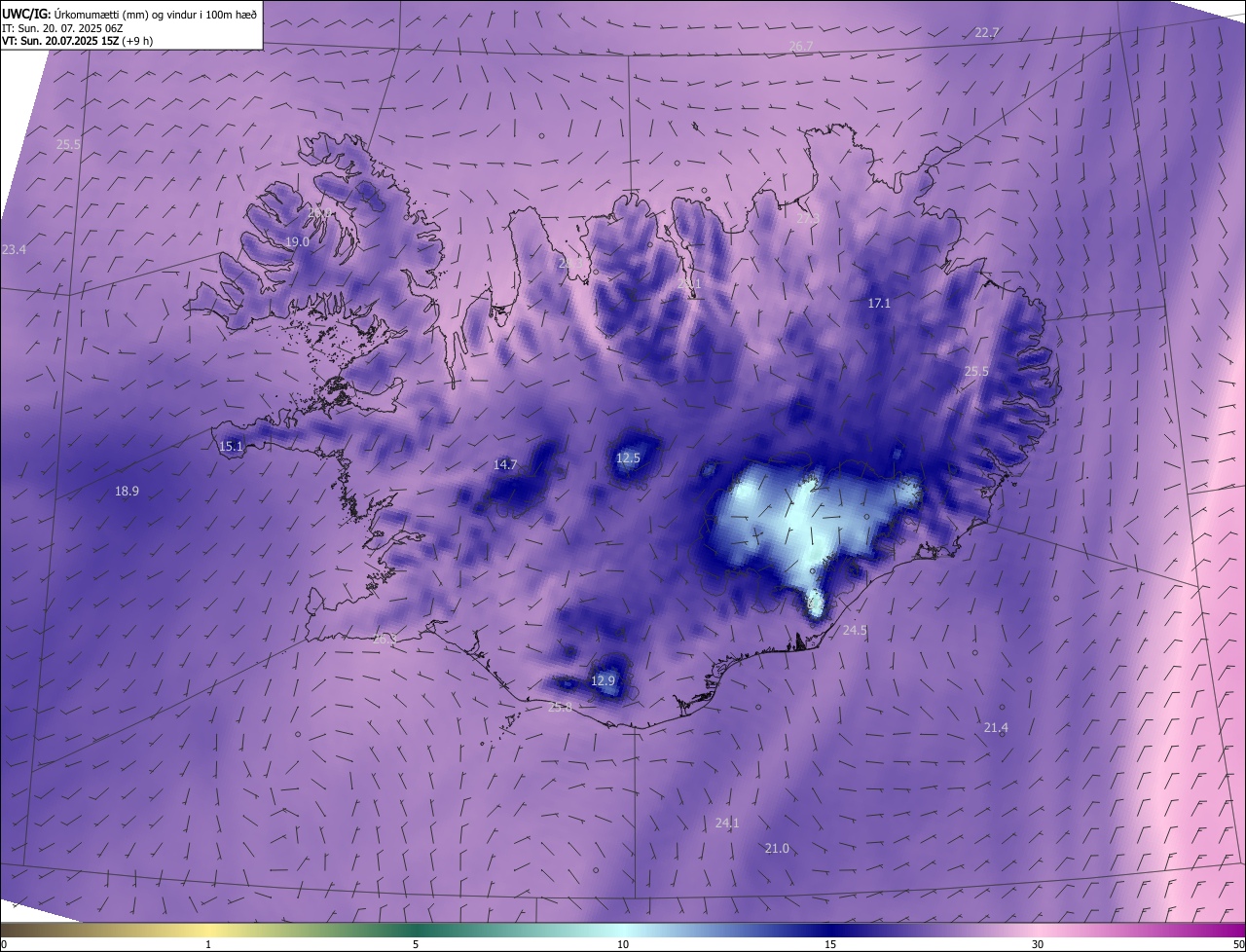Click the colorbar tick label 15

tap(830, 944)
